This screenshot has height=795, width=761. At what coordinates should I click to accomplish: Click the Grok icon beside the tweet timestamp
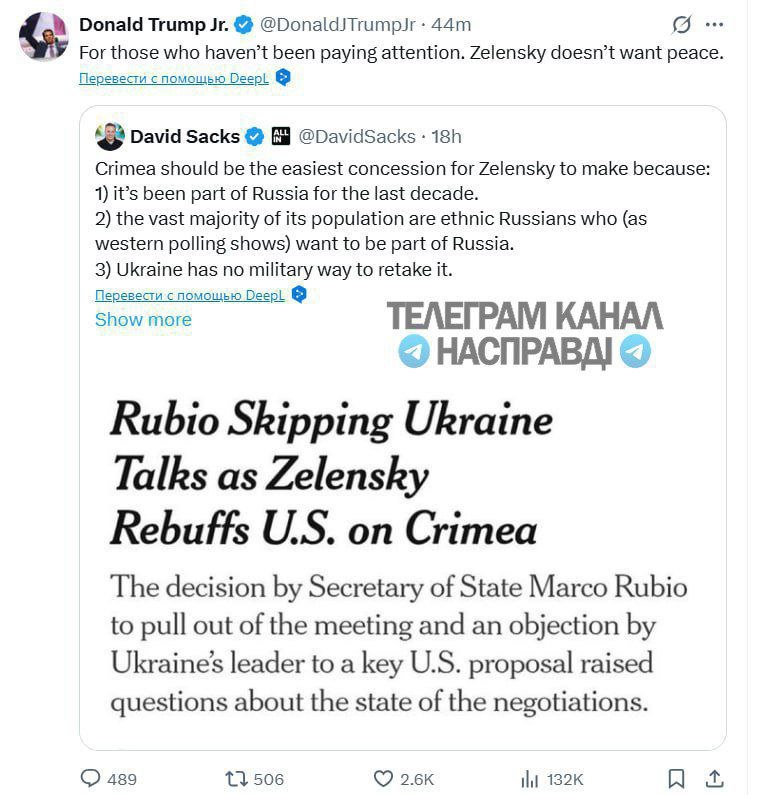pyautogui.click(x=681, y=24)
